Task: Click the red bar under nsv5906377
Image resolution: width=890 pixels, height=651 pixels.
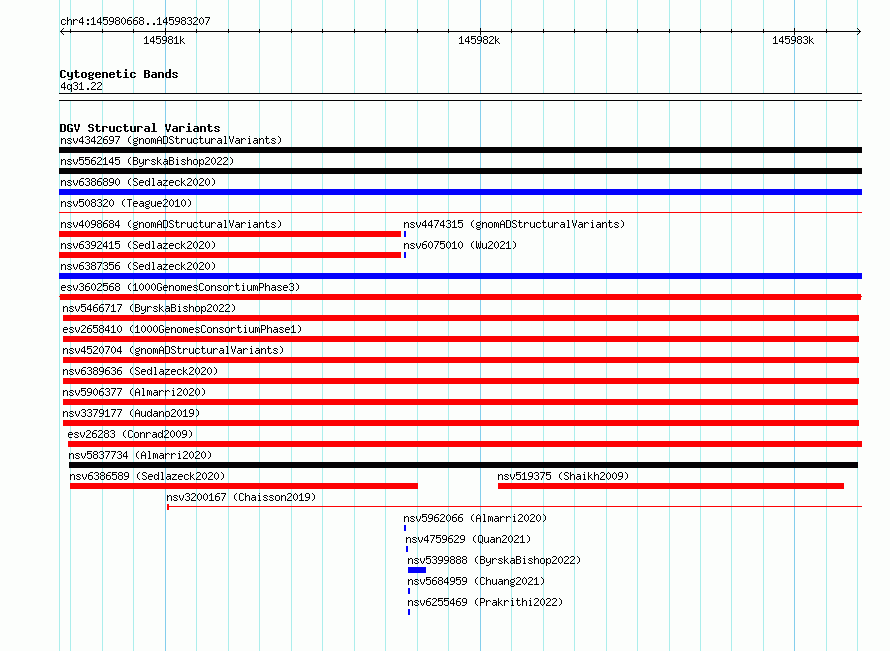Action: (x=460, y=402)
